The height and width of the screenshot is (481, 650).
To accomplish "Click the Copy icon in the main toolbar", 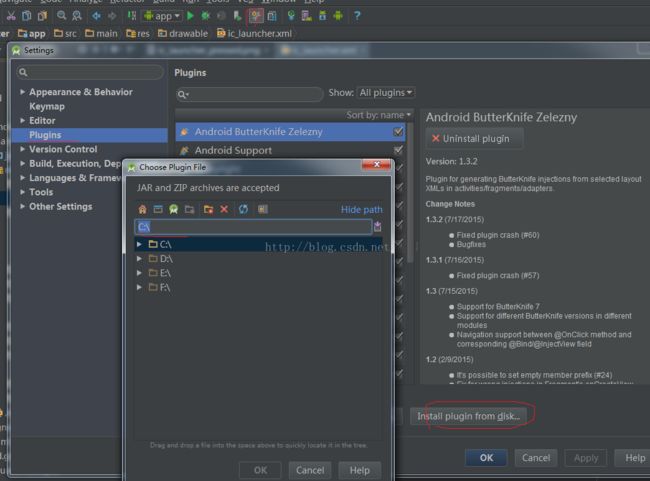I will [x=27, y=16].
